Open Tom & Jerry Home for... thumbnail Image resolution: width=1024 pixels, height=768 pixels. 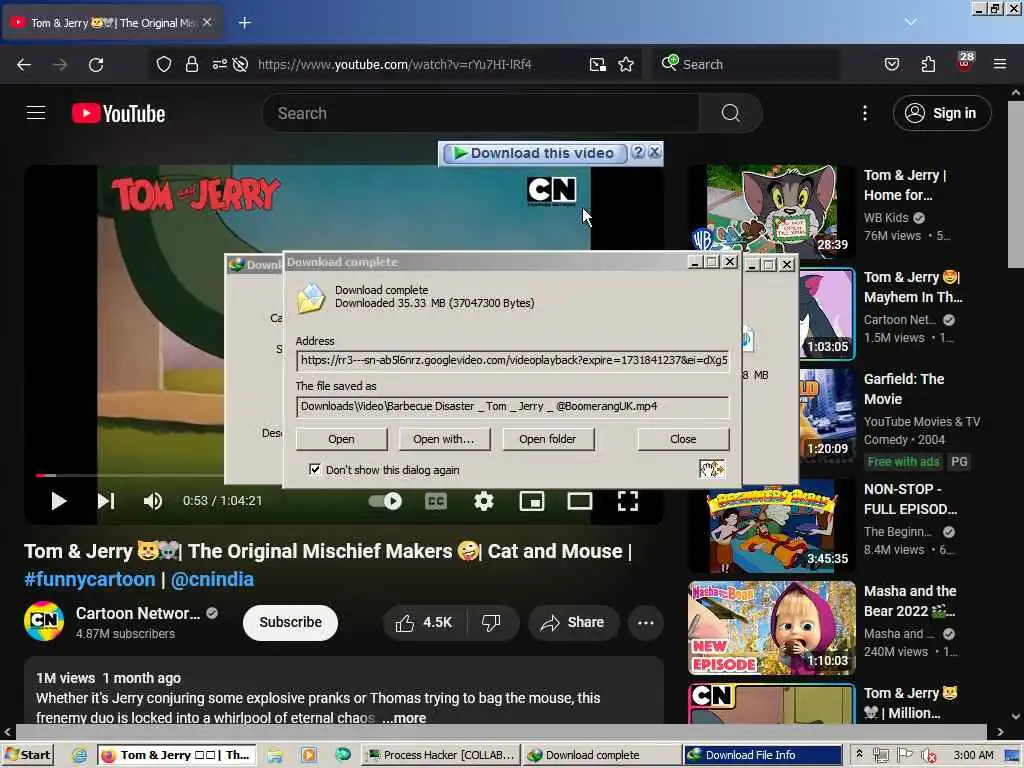tap(772, 210)
